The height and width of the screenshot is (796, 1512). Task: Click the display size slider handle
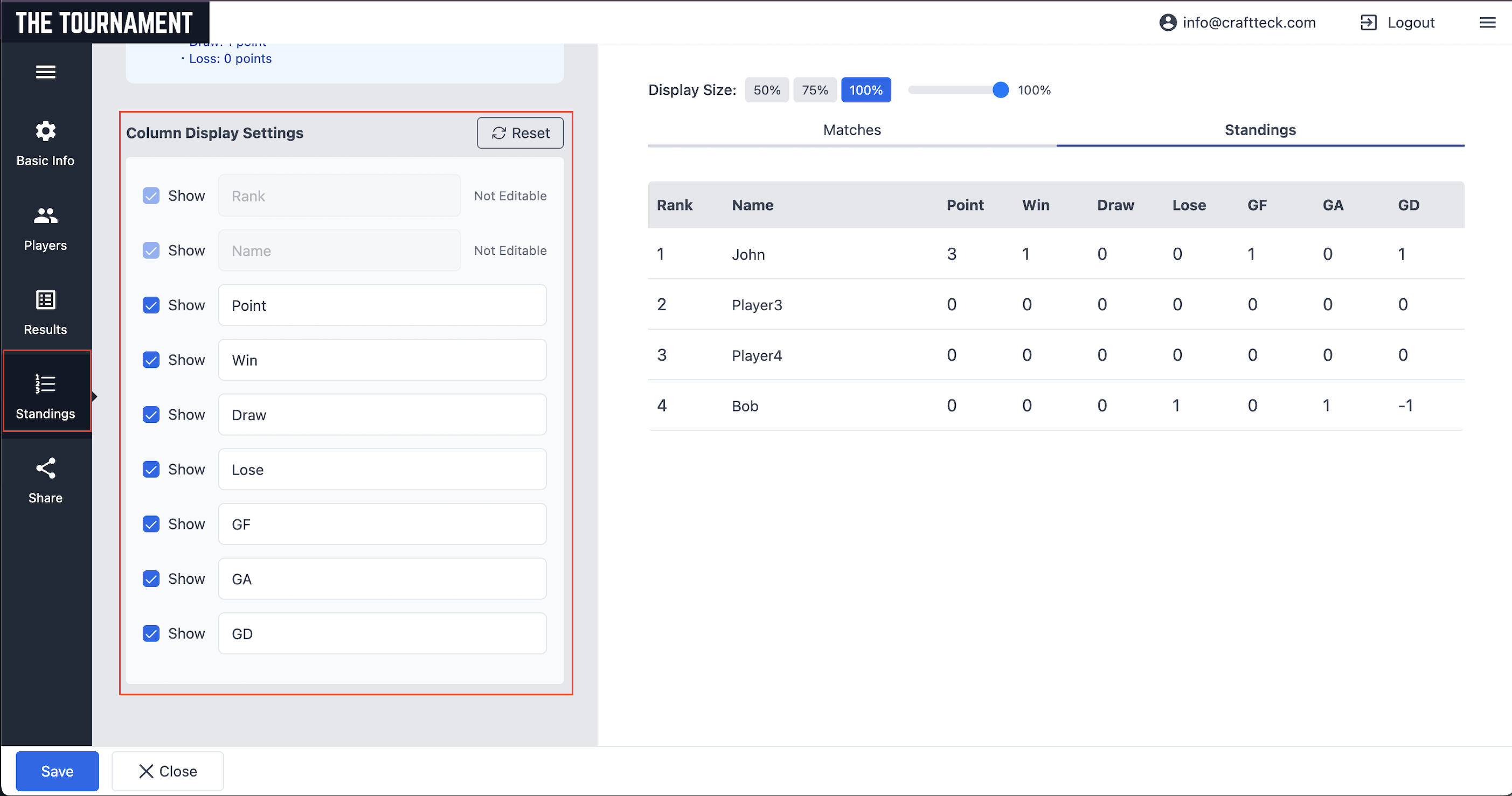[1000, 90]
